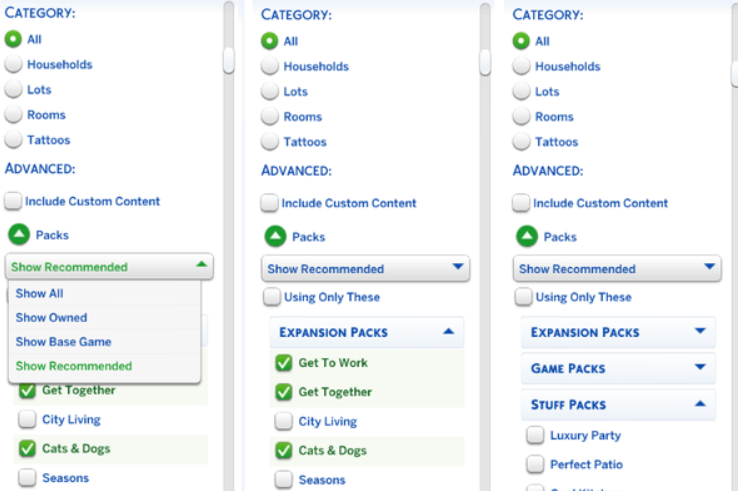Expand the Game Packs section
738x491 pixels.
tap(699, 368)
